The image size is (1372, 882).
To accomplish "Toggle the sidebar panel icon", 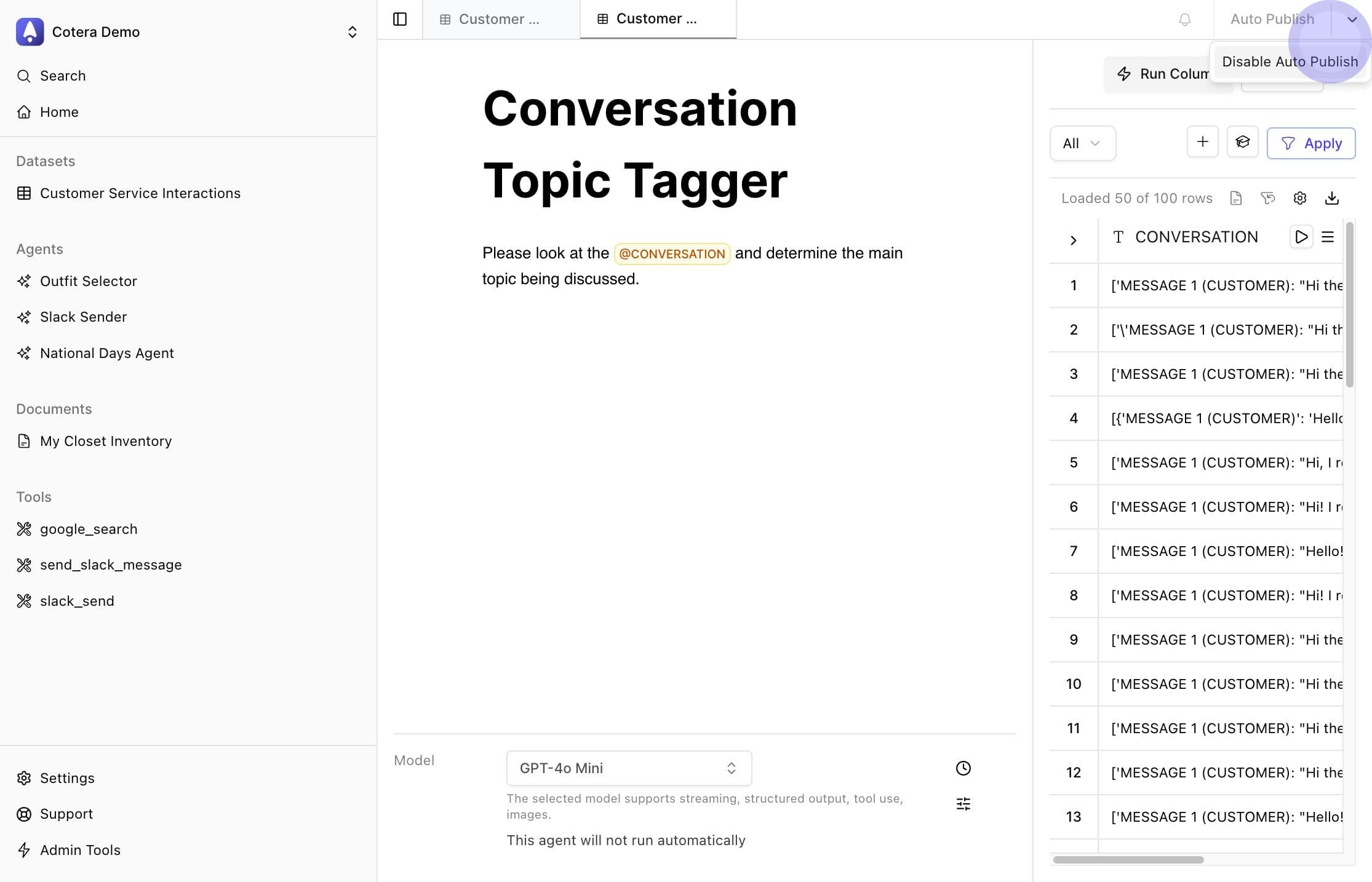I will click(x=400, y=19).
